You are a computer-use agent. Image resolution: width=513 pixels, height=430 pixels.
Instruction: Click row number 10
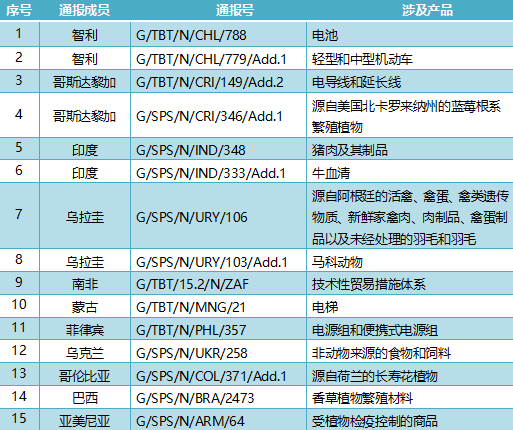[19, 305]
